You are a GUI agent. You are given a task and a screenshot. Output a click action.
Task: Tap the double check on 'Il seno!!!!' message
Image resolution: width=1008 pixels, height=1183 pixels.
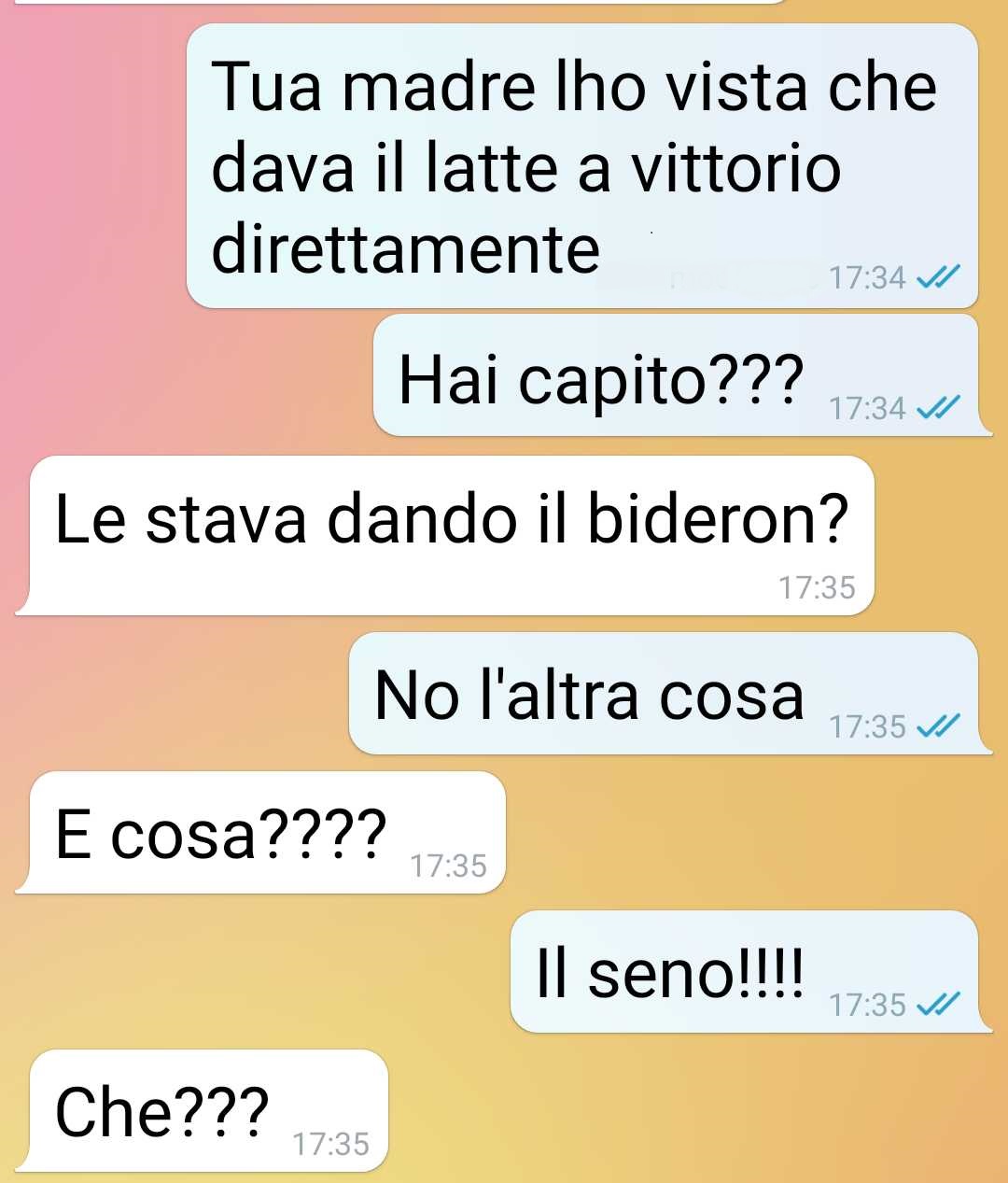pyautogui.click(x=939, y=1004)
